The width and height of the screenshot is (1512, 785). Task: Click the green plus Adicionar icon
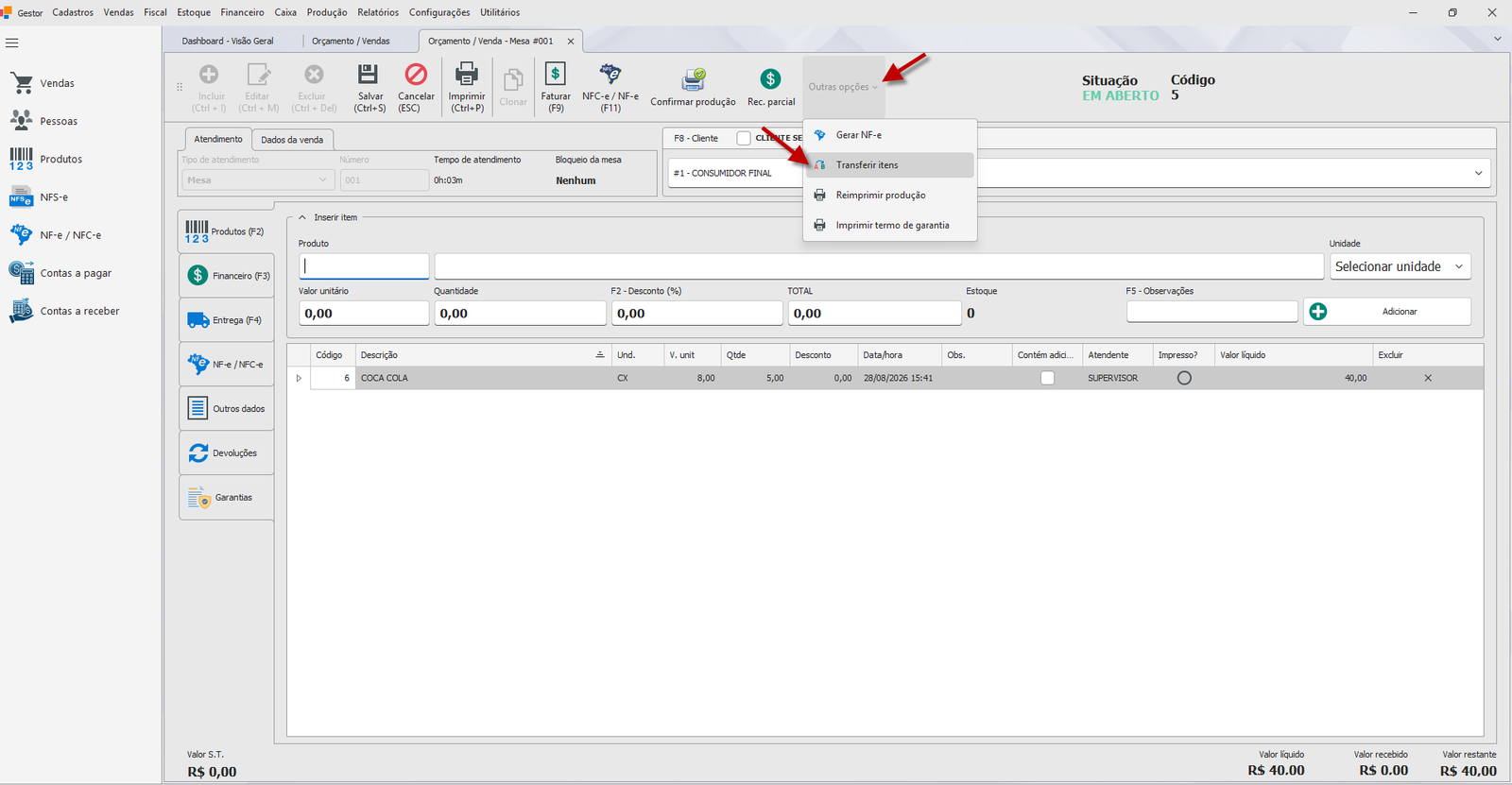pyautogui.click(x=1318, y=312)
